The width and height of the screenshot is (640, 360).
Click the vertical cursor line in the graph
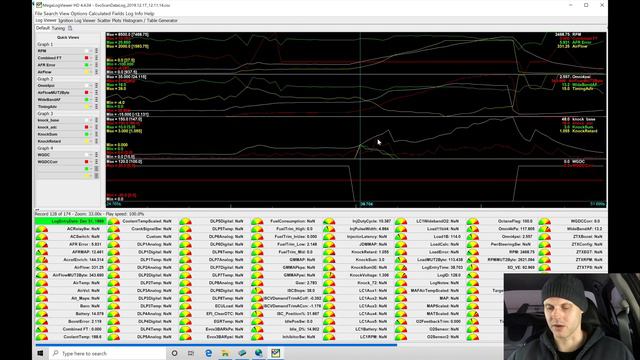tap(360, 116)
